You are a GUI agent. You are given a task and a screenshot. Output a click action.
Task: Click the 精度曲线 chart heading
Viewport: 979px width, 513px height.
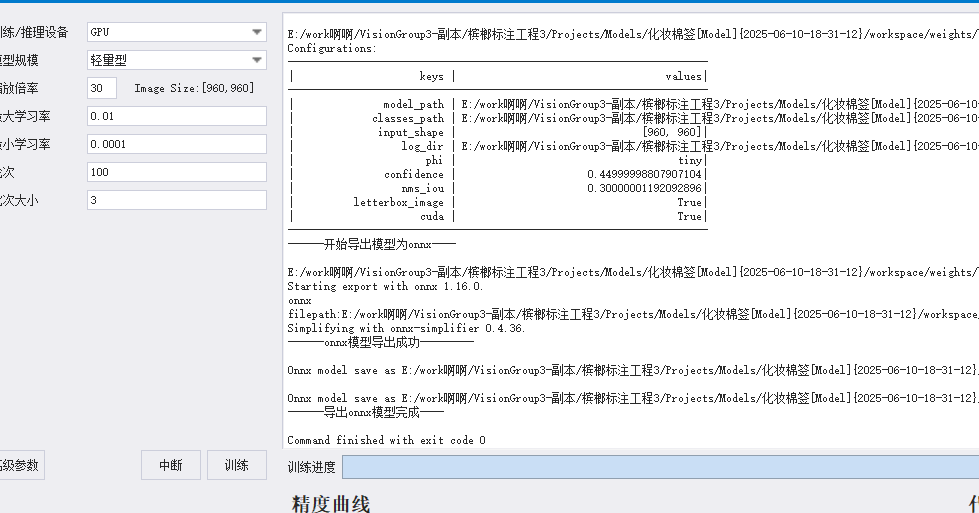point(330,503)
